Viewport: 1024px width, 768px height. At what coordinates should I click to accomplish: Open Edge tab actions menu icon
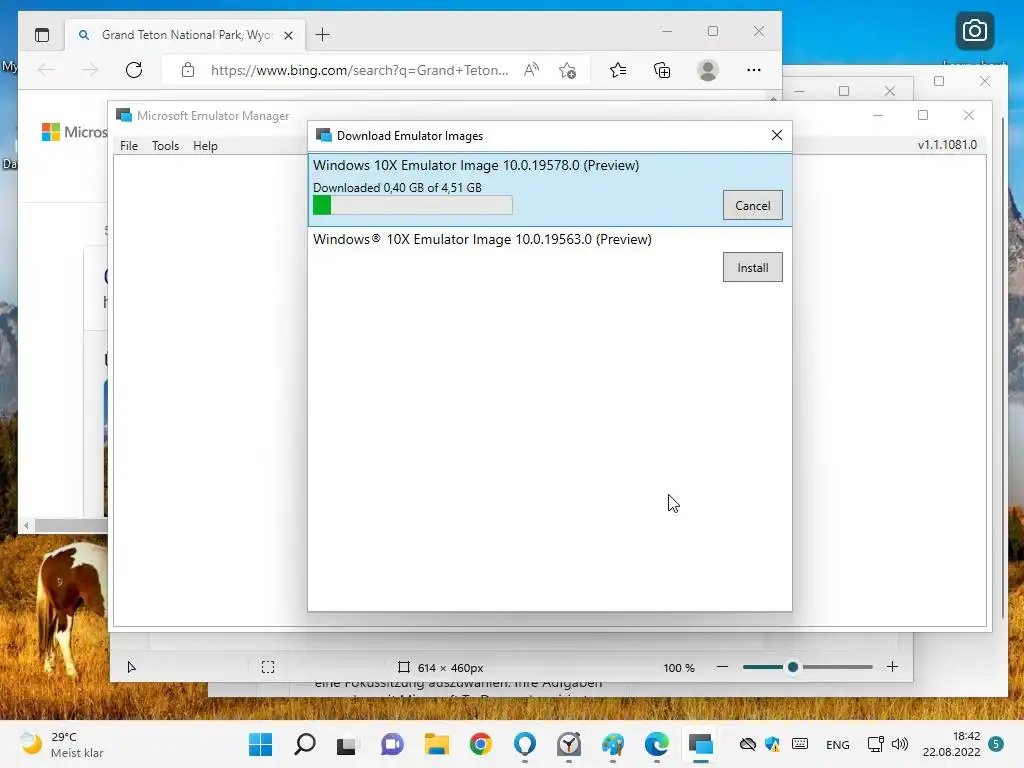[42, 35]
